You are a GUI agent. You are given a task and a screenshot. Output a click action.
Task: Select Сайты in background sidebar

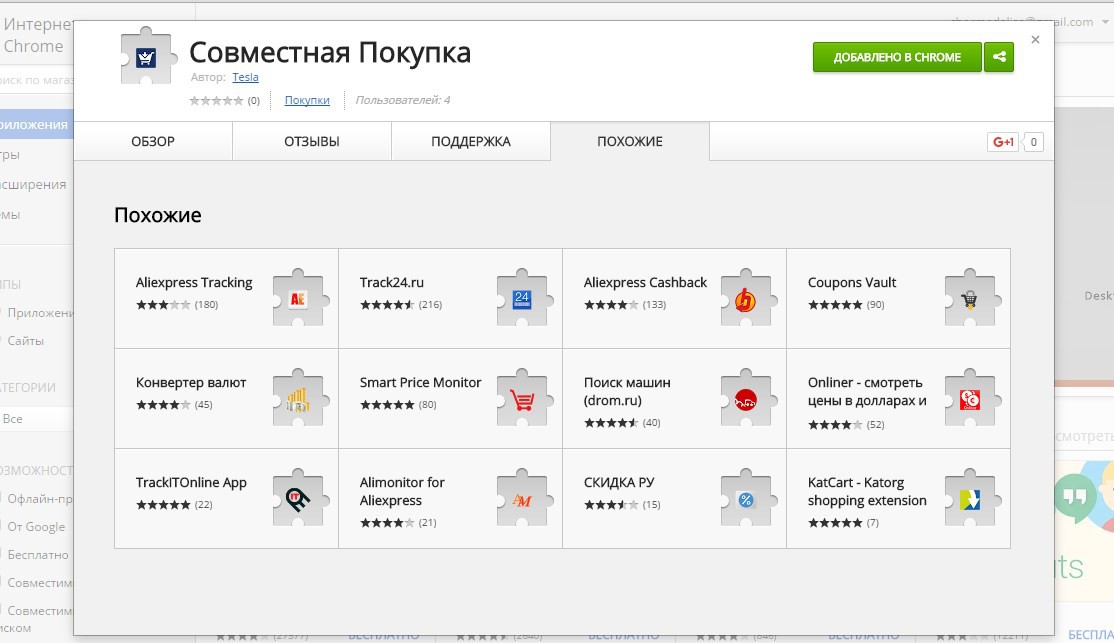26,340
